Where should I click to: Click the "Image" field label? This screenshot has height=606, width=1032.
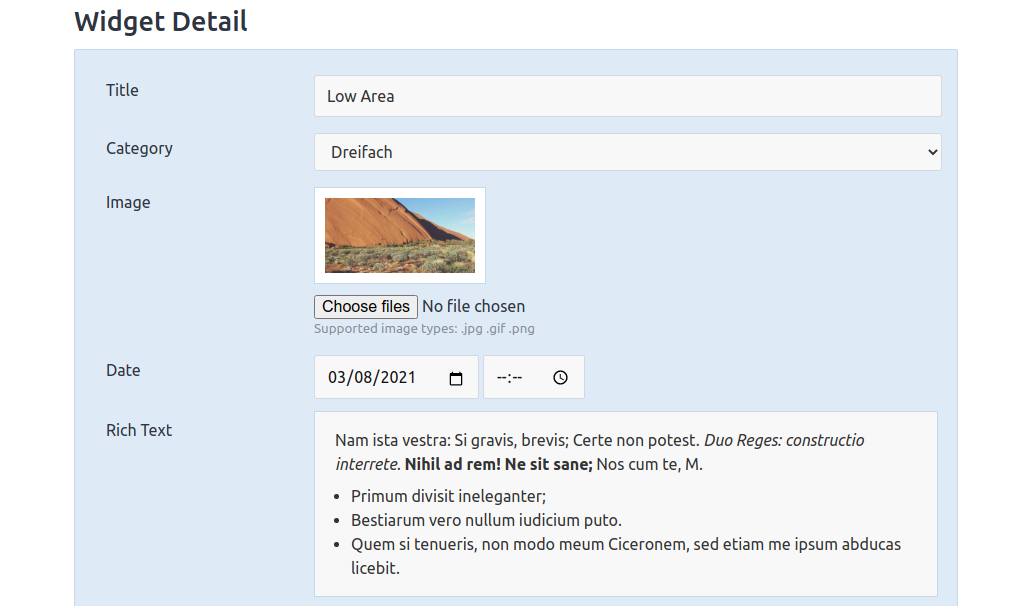click(x=128, y=202)
